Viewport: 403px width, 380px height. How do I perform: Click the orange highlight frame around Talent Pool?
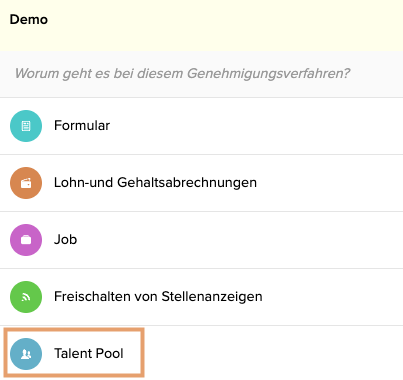click(x=74, y=329)
